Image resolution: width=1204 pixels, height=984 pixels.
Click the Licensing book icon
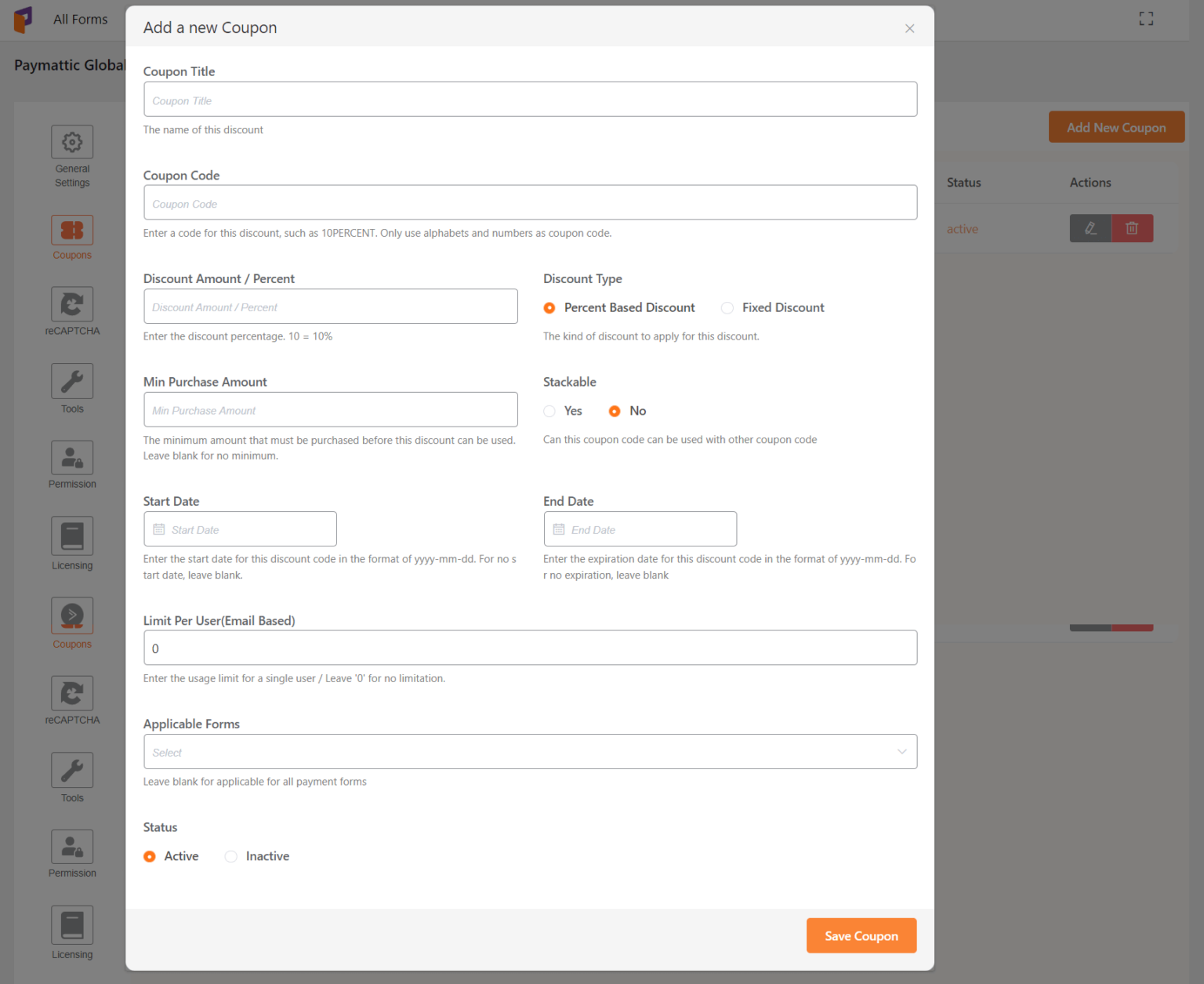[x=71, y=535]
